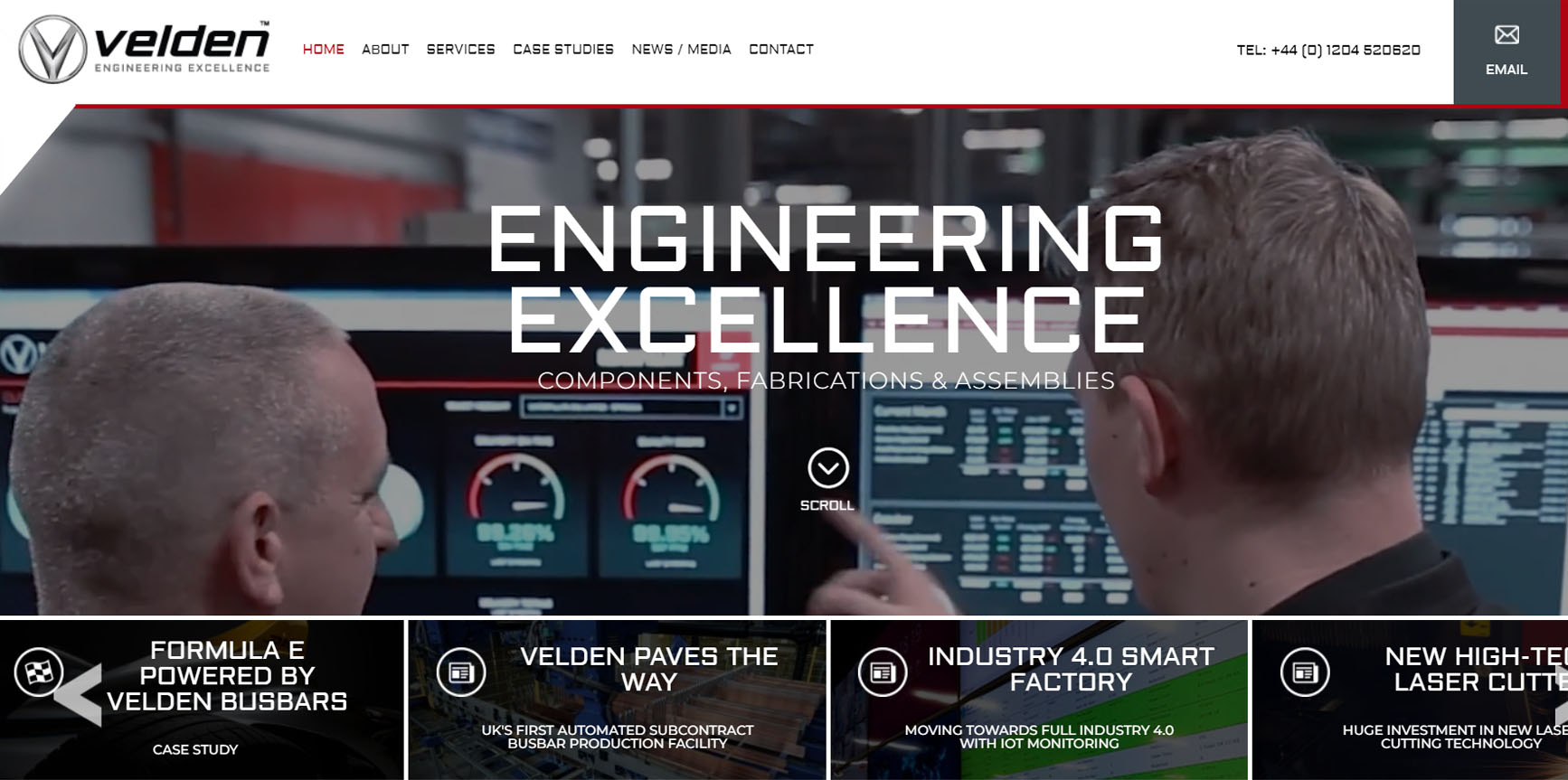Click the news icon beside New High-Tech Laser Cutter
The image size is (1568, 780).
[x=1305, y=672]
